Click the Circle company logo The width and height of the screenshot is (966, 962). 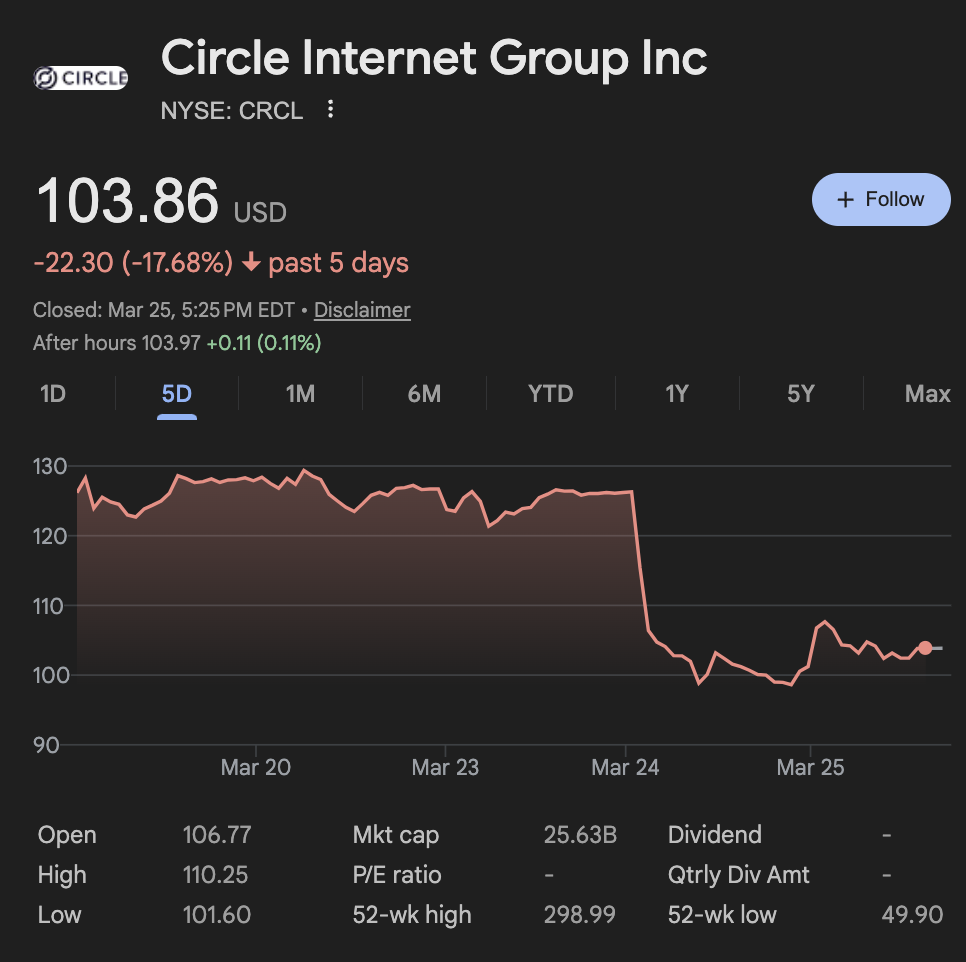(80, 78)
